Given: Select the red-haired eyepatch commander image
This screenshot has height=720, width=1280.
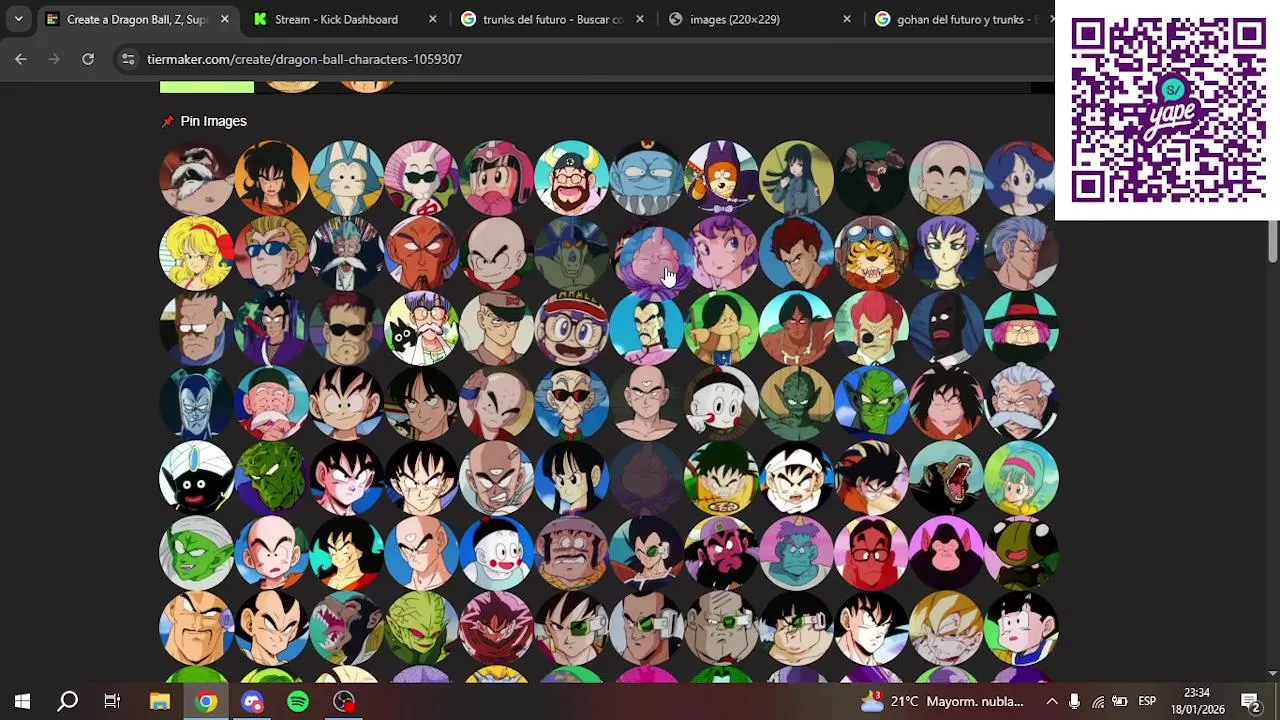Looking at the screenshot, I should tap(872, 328).
